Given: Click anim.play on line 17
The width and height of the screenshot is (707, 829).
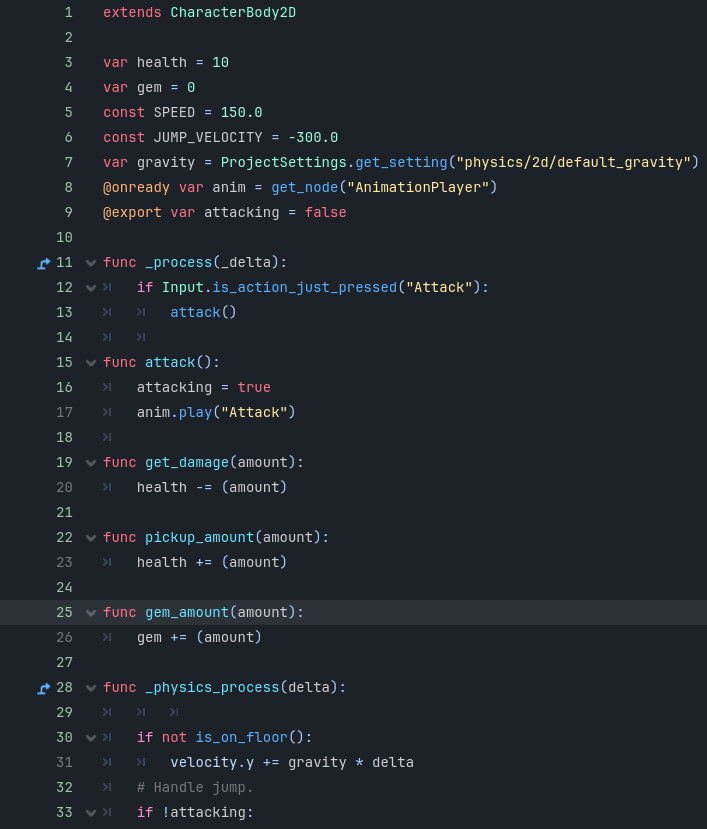Looking at the screenshot, I should (175, 412).
